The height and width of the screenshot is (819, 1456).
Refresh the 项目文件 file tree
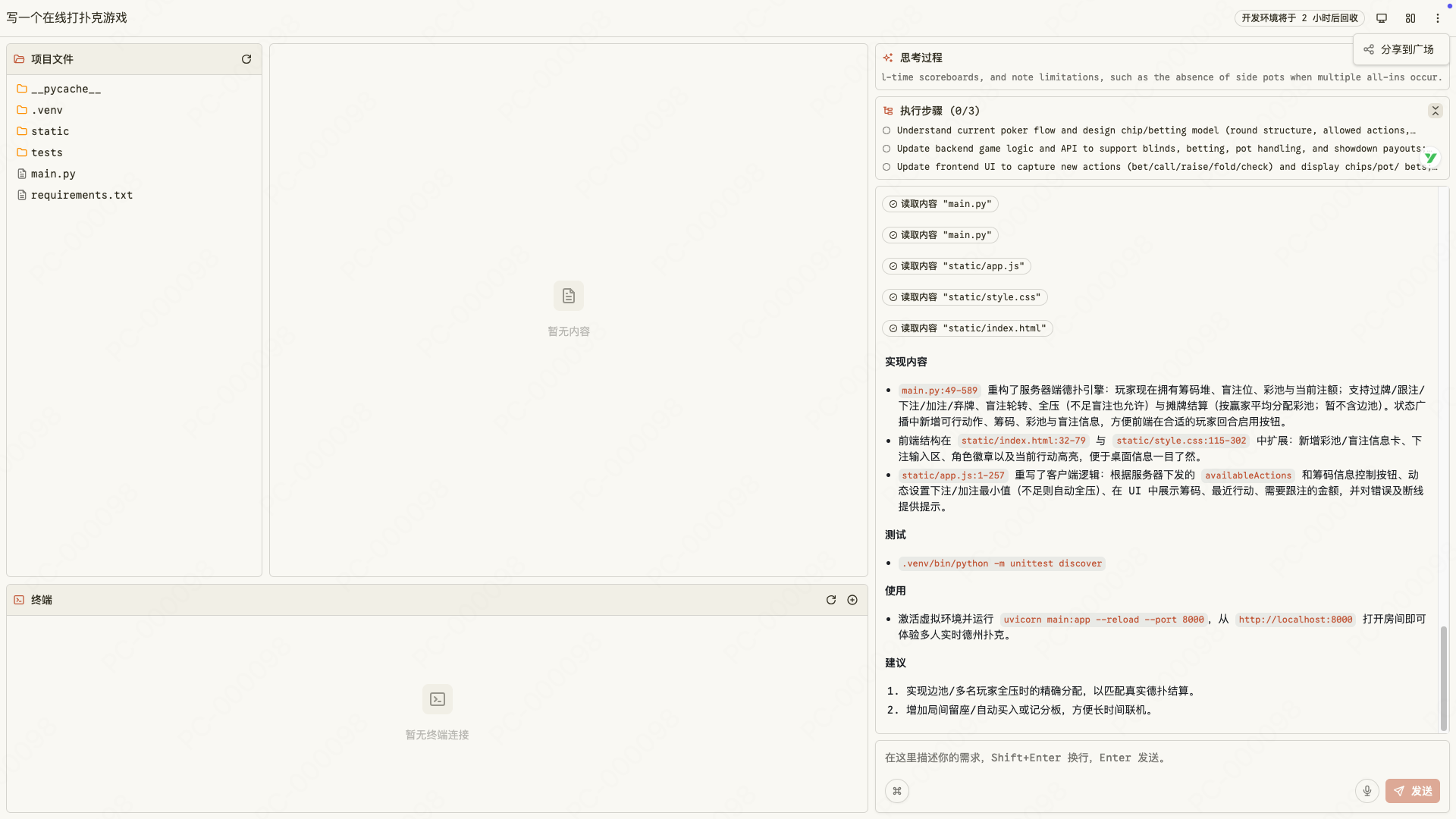(x=246, y=59)
